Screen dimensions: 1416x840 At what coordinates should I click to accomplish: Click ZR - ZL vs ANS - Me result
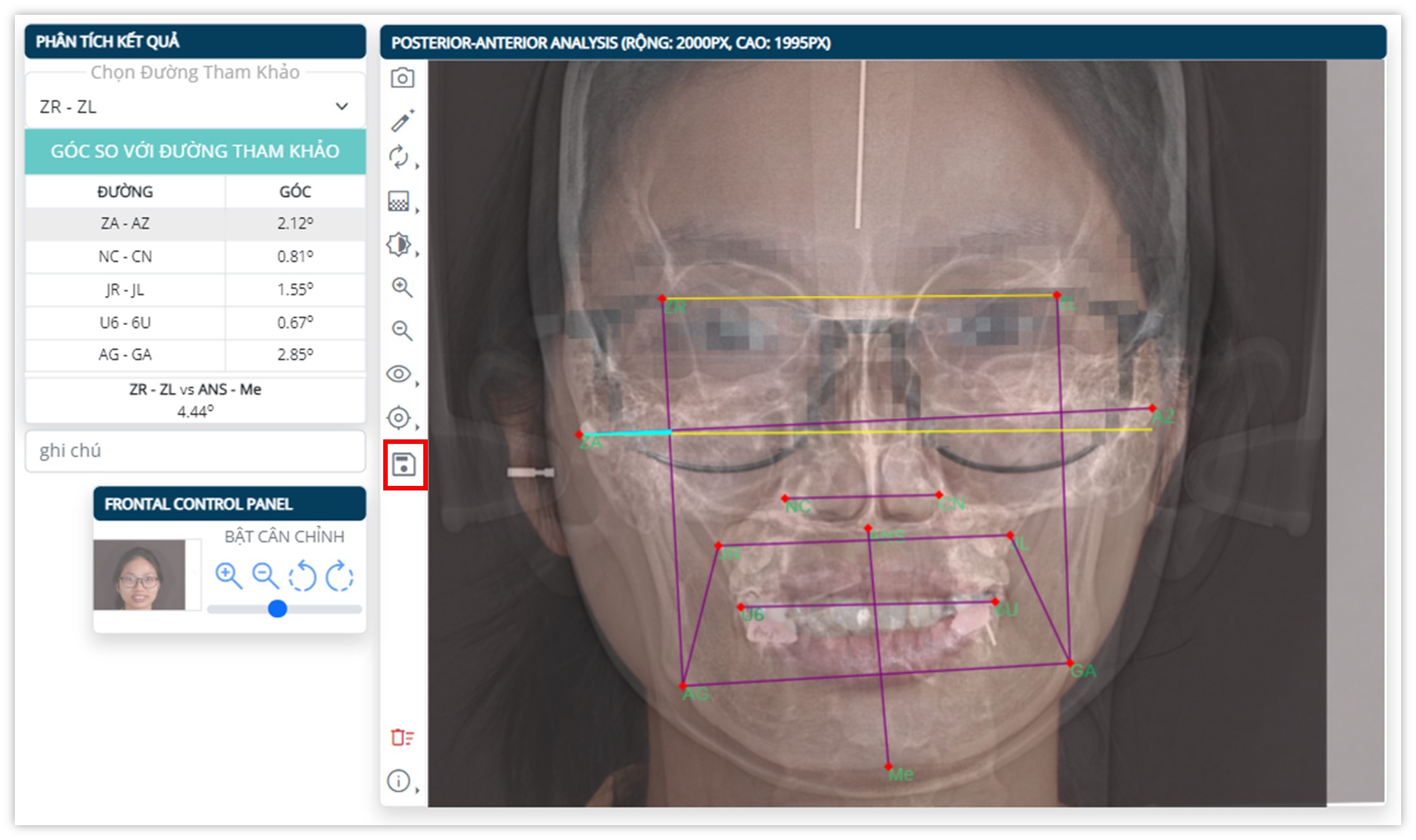(195, 400)
